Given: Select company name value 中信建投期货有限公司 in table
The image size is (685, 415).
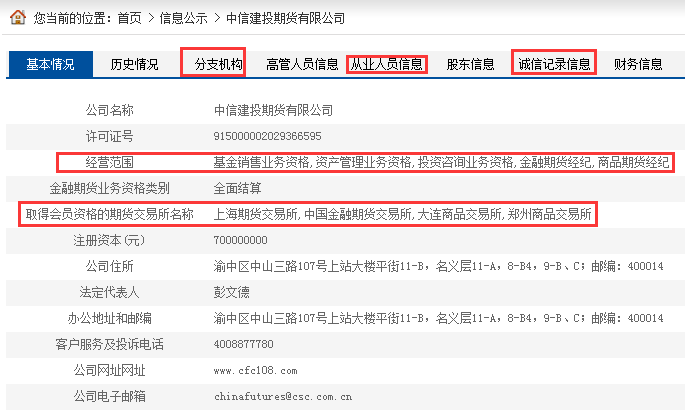Looking at the screenshot, I should [273, 110].
